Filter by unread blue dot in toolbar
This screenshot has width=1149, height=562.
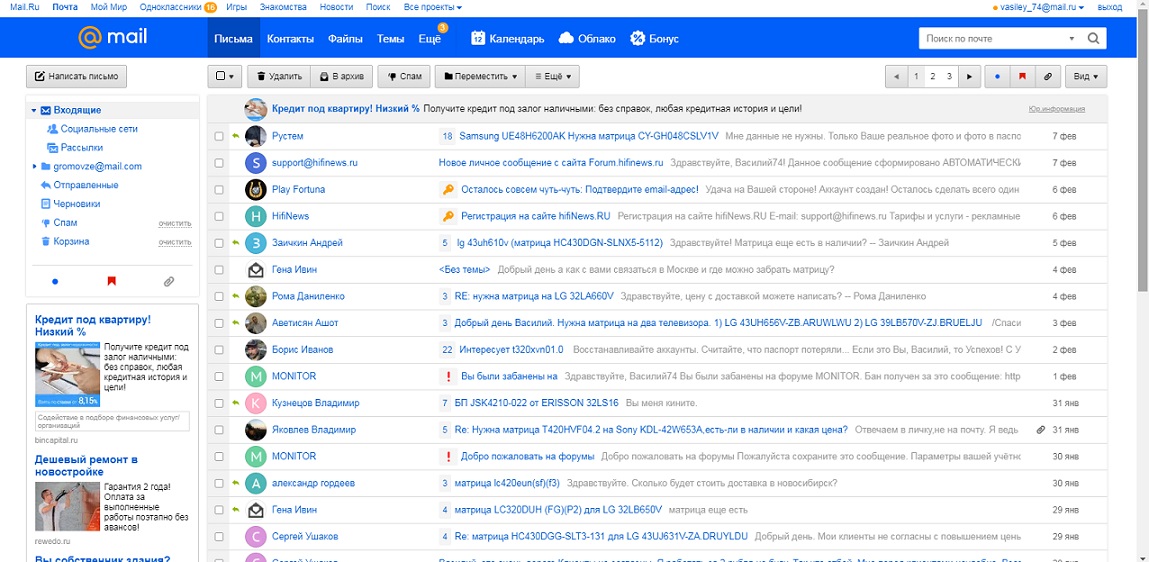(997, 76)
